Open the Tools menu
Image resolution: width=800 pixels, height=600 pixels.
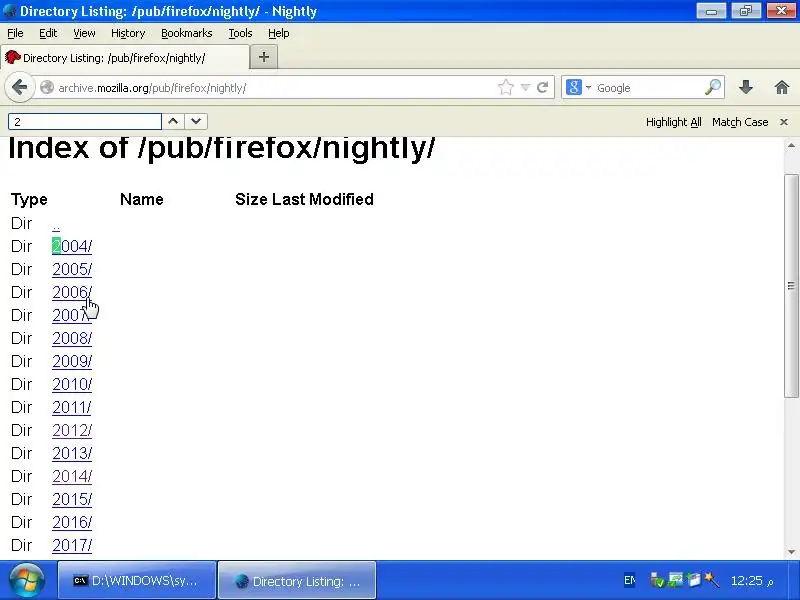click(x=240, y=33)
